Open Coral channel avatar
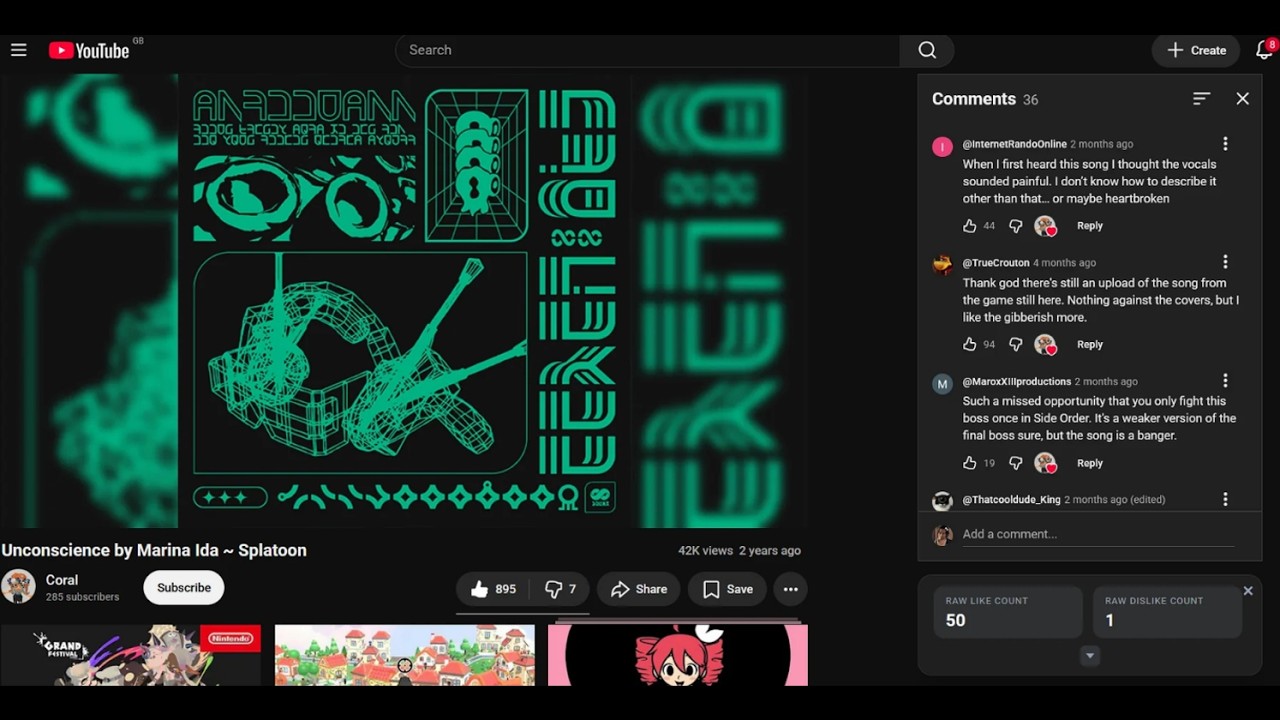The height and width of the screenshot is (720, 1280). pos(18,587)
